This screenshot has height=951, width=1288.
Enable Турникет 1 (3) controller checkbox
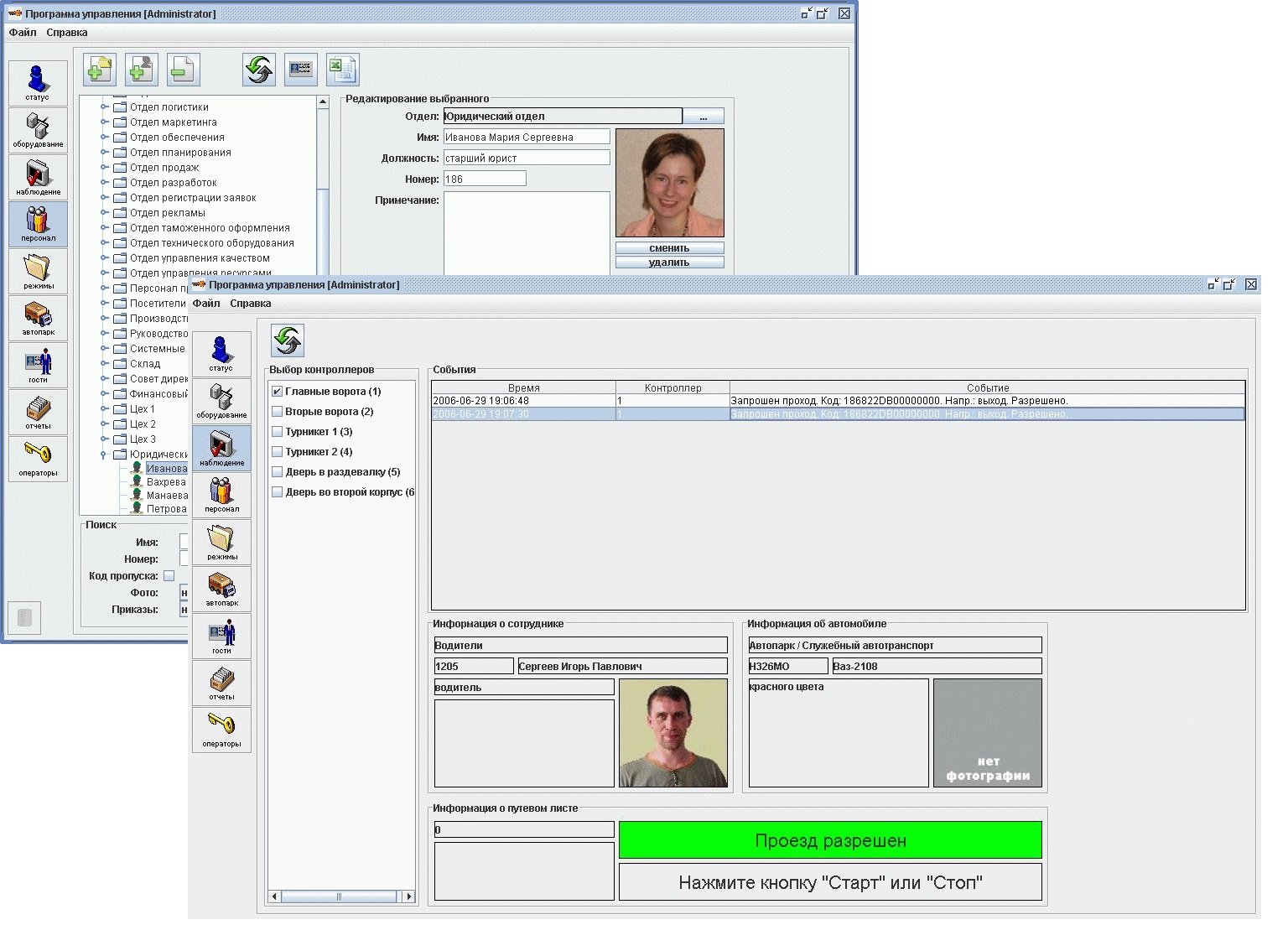pos(278,432)
